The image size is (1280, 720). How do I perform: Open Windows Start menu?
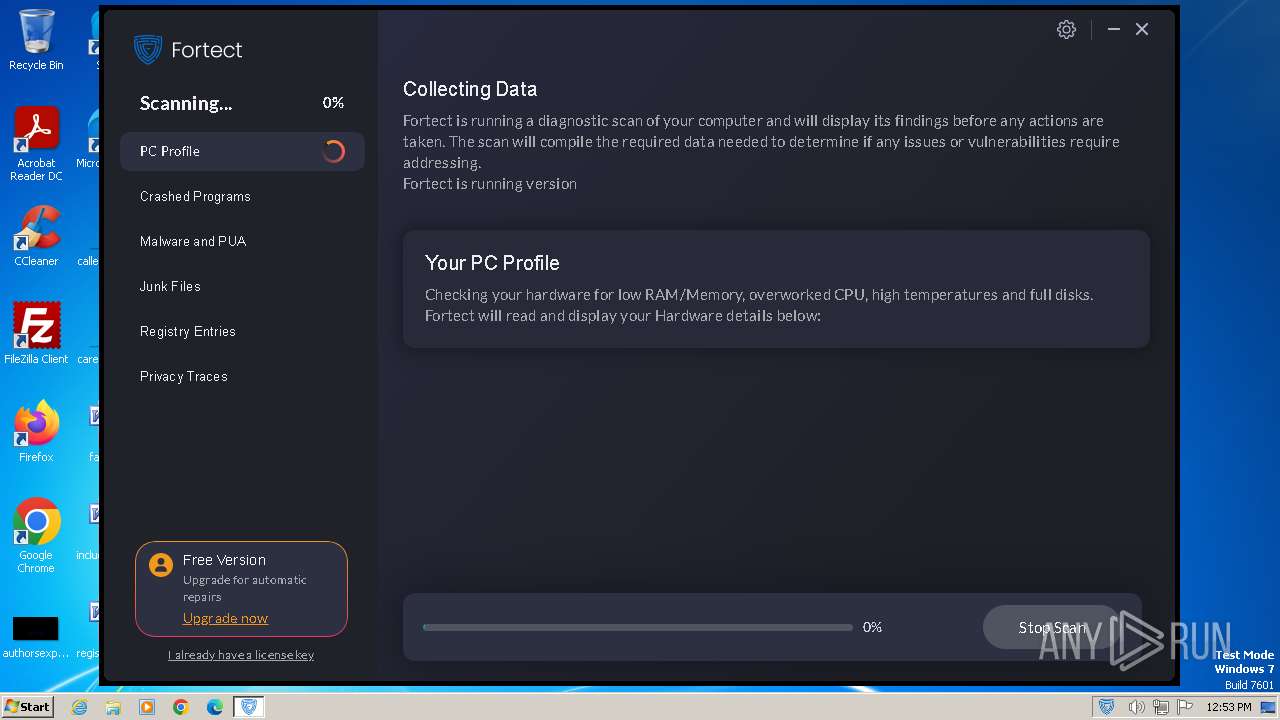pyautogui.click(x=27, y=707)
